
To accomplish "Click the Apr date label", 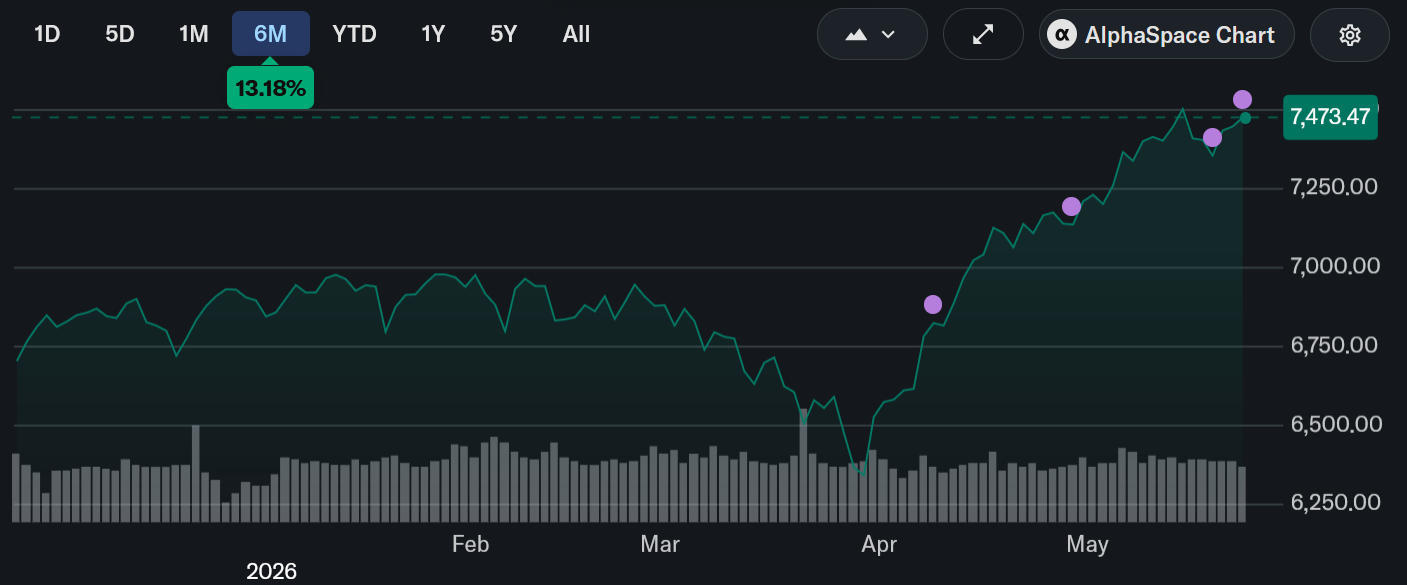I will click(x=879, y=544).
